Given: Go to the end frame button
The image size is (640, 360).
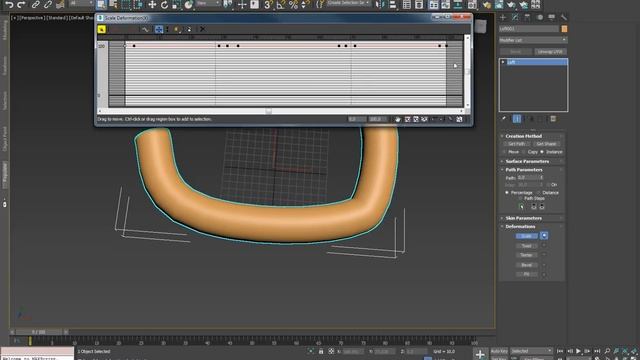Looking at the screenshot, I should pyautogui.click(x=597, y=351).
